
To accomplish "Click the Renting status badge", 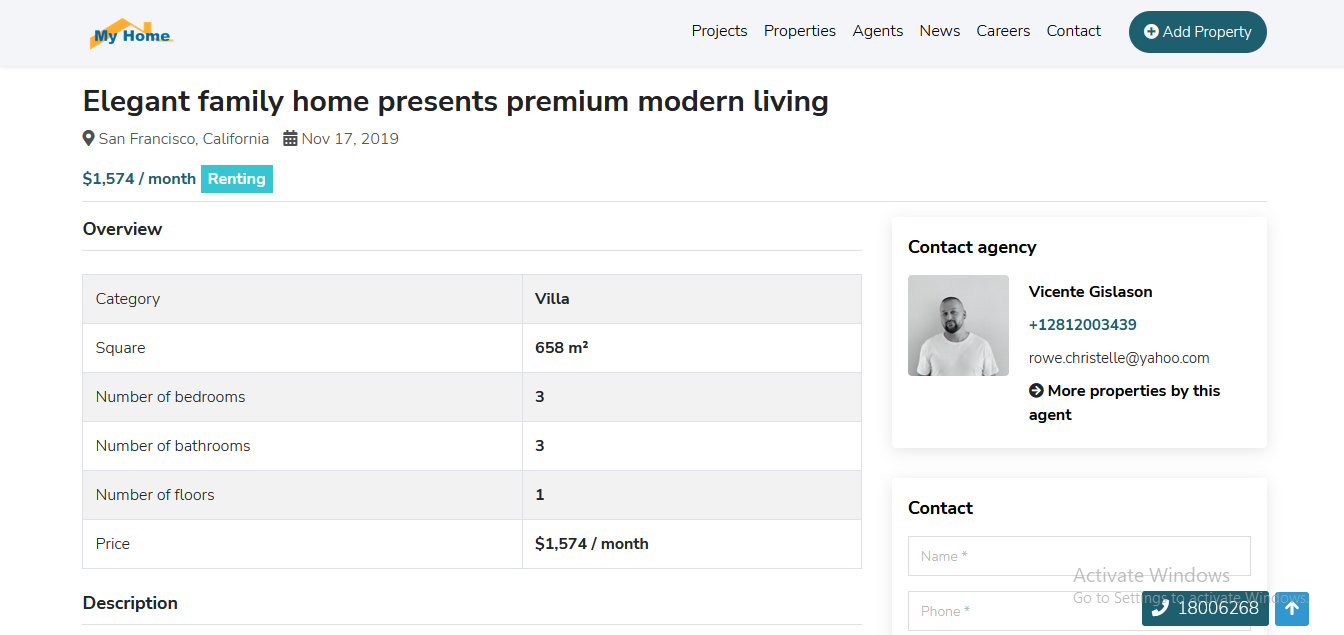I will pos(237,179).
